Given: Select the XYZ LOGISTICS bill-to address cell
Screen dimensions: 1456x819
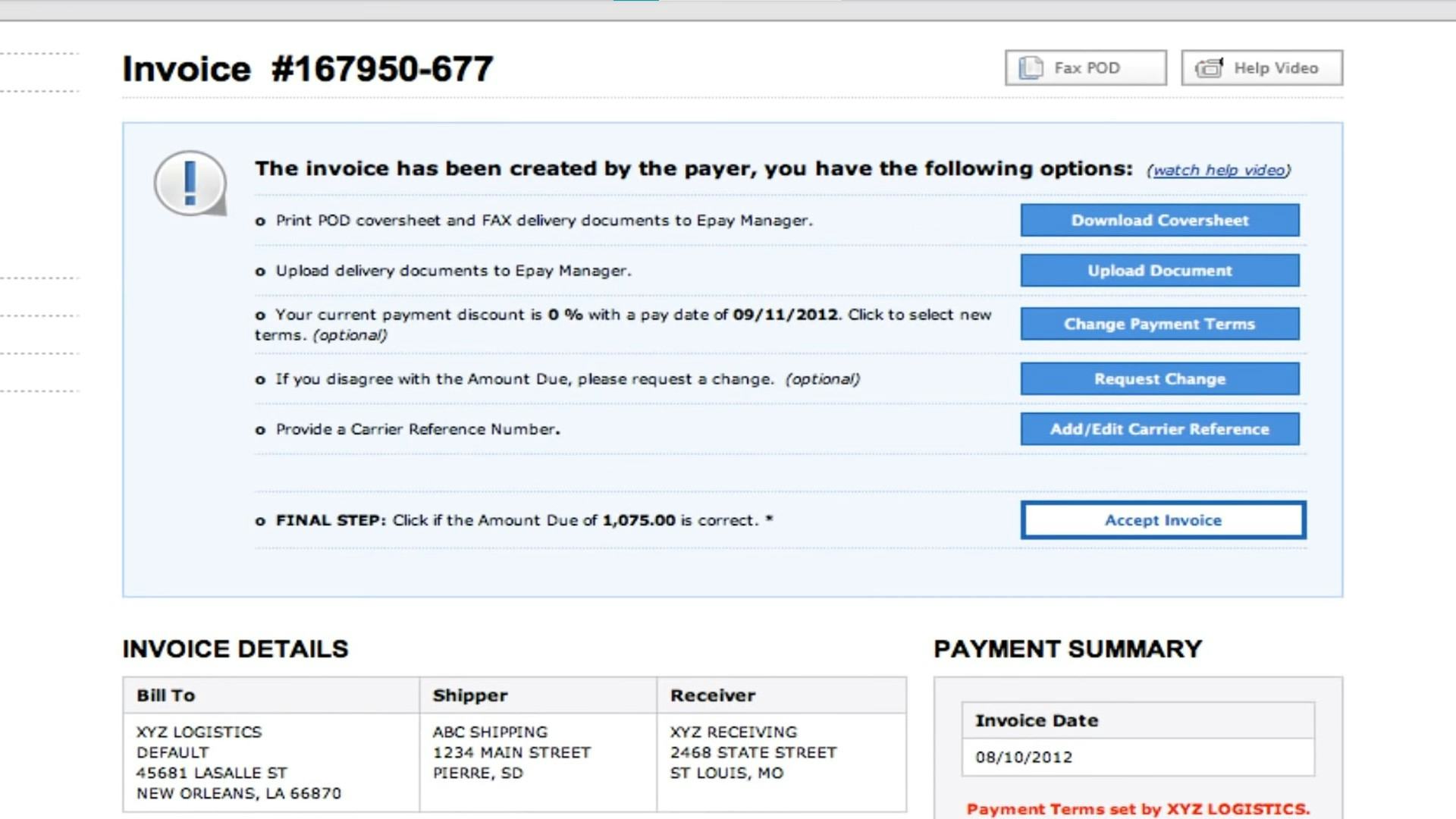Looking at the screenshot, I should (238, 762).
